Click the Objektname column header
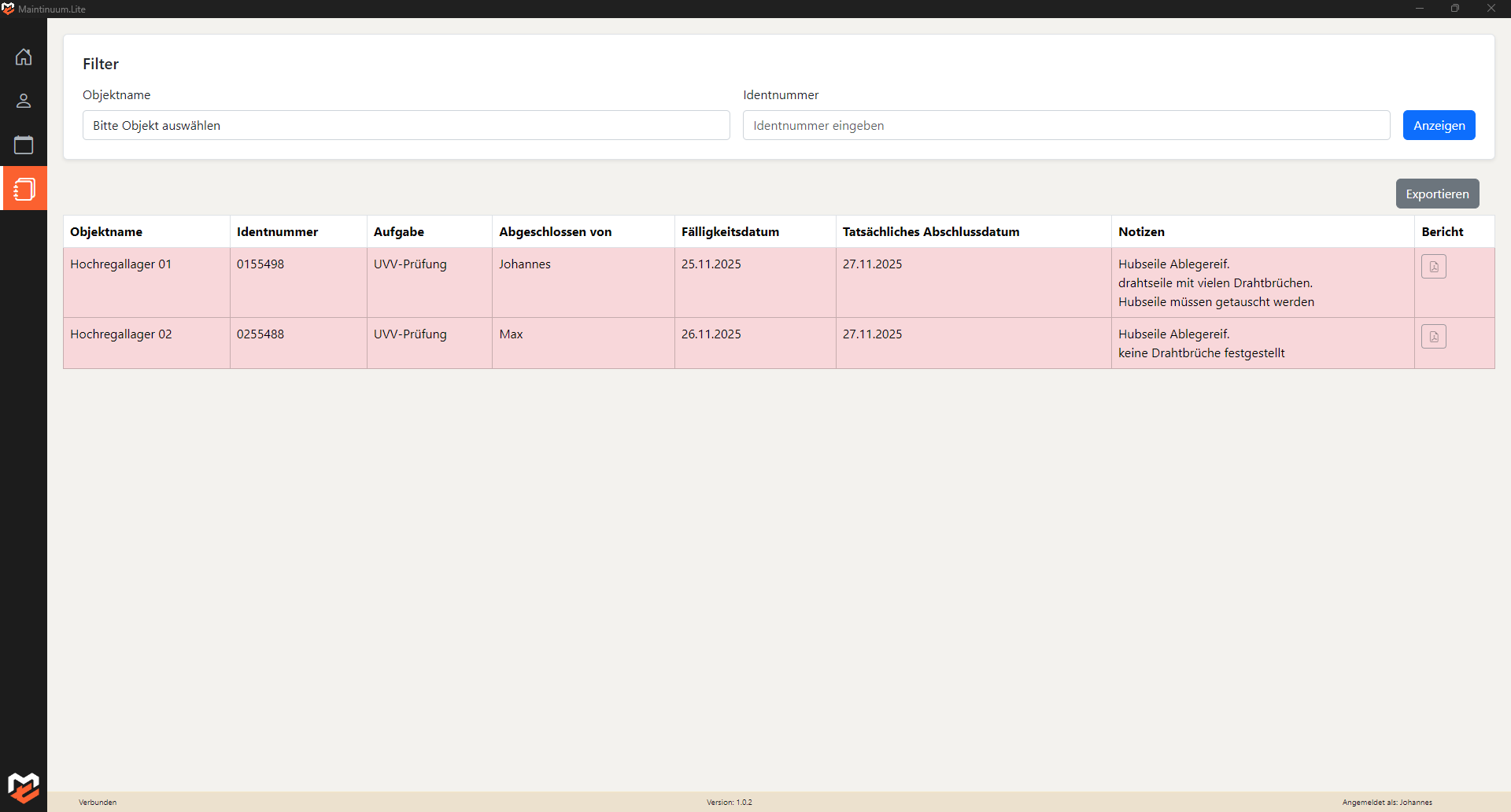The height and width of the screenshot is (812, 1511). pyautogui.click(x=106, y=231)
